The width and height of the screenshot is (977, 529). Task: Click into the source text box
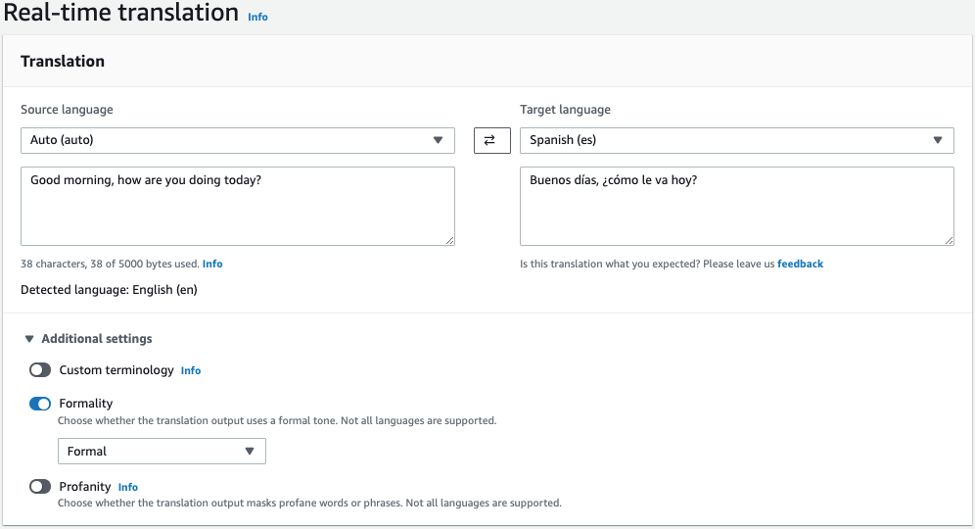tap(237, 206)
